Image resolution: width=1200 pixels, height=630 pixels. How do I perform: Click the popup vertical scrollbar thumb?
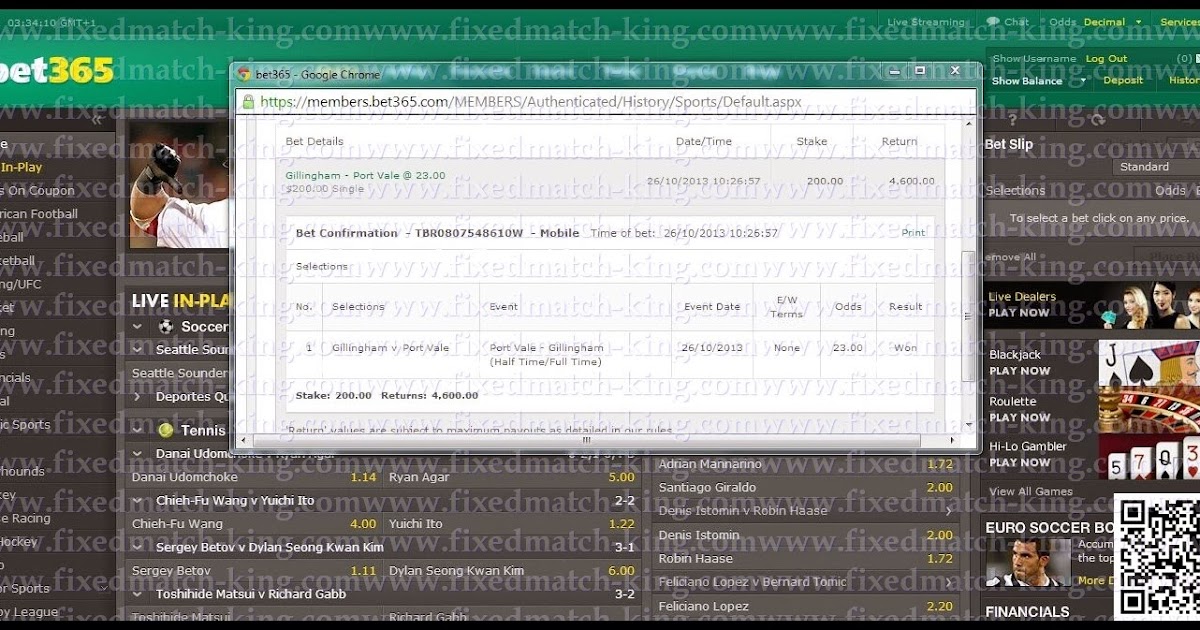point(967,316)
